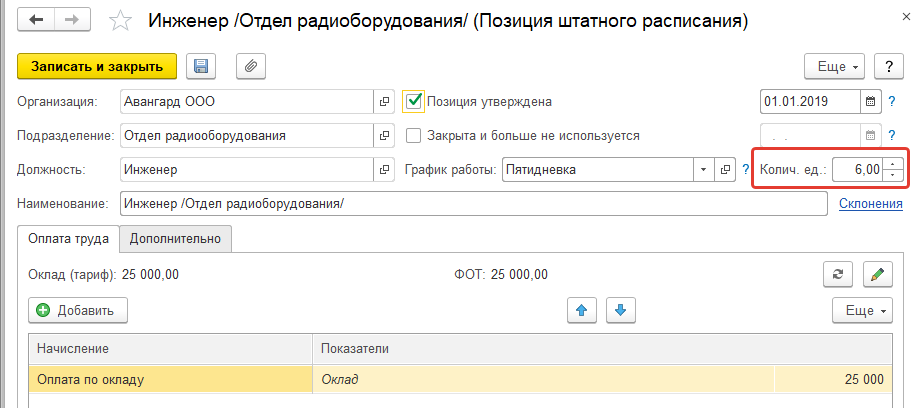The image size is (920, 408).
Task: Click the green pencil edit icon
Action: (877, 274)
